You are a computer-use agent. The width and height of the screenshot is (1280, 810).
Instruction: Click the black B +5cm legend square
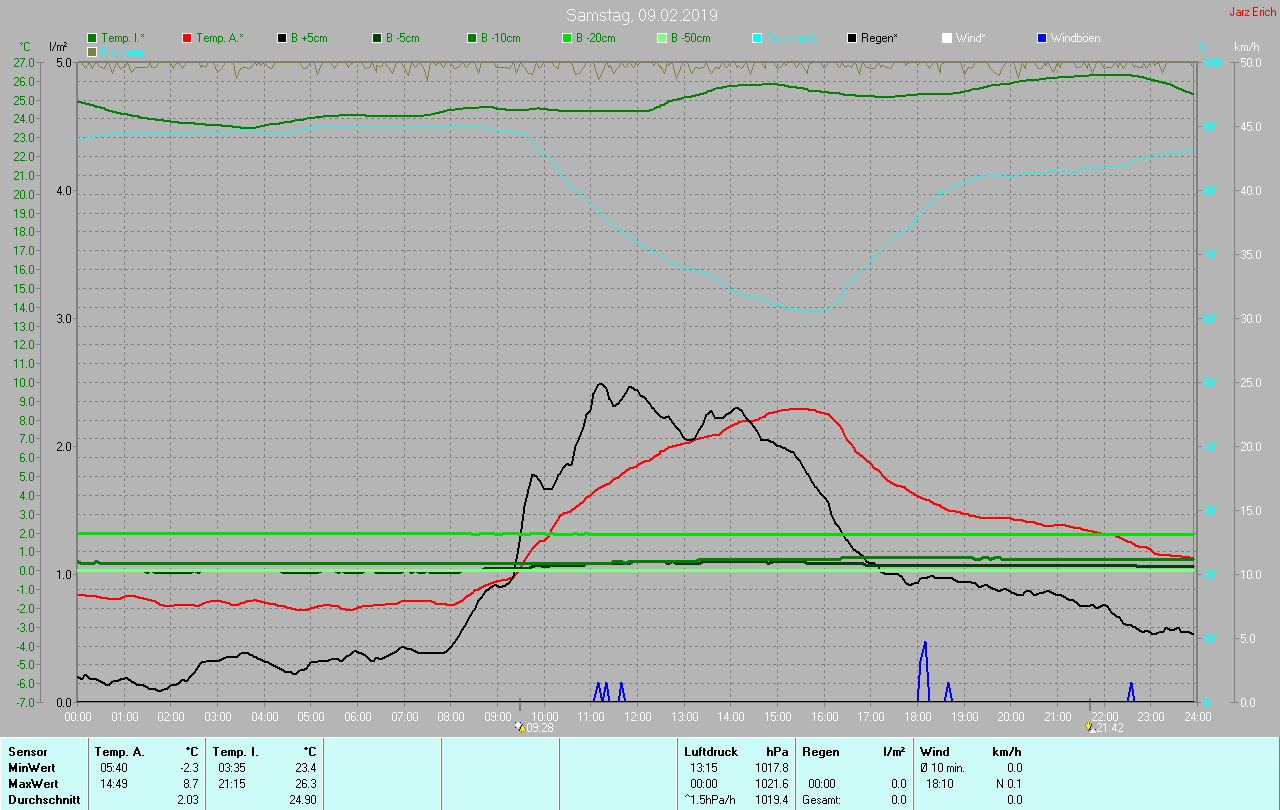(x=282, y=38)
